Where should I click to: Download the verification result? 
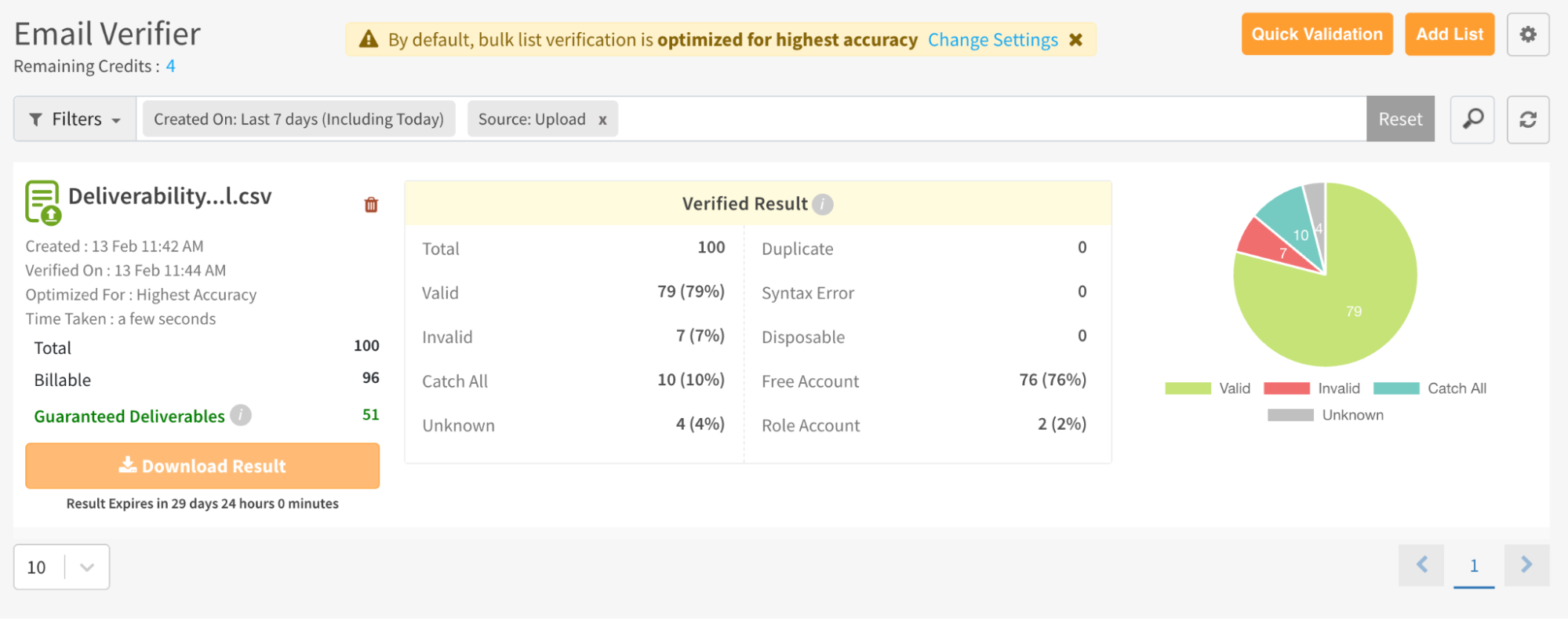pyautogui.click(x=202, y=466)
